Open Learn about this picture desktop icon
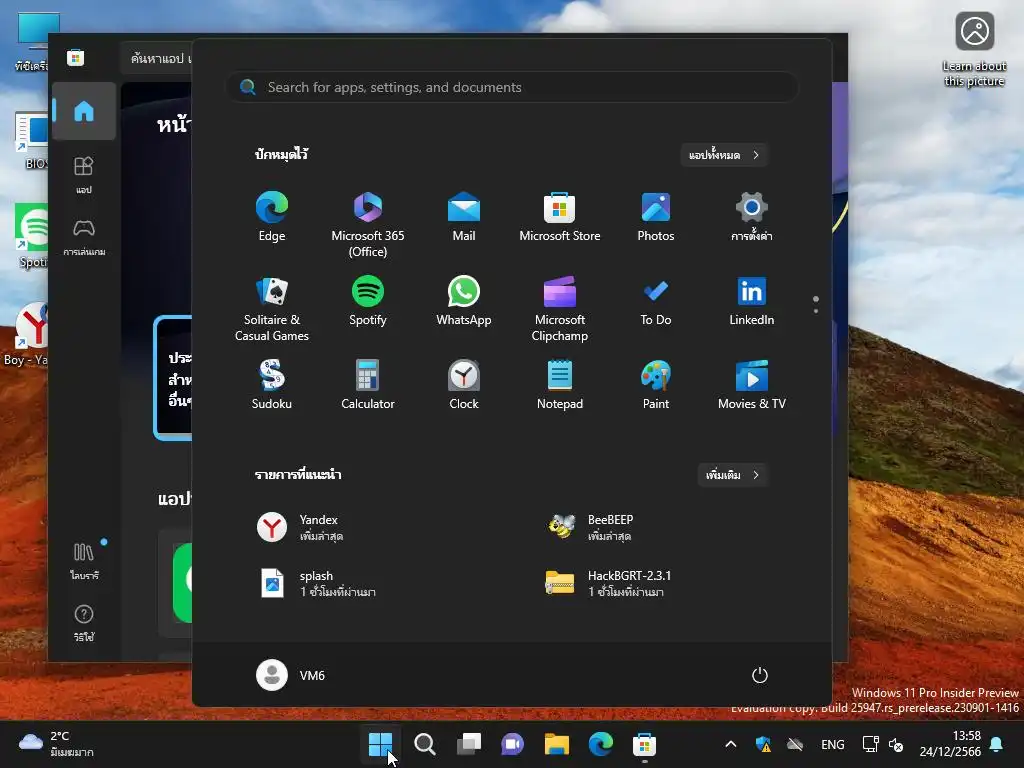Viewport: 1024px width, 768px height. (974, 50)
